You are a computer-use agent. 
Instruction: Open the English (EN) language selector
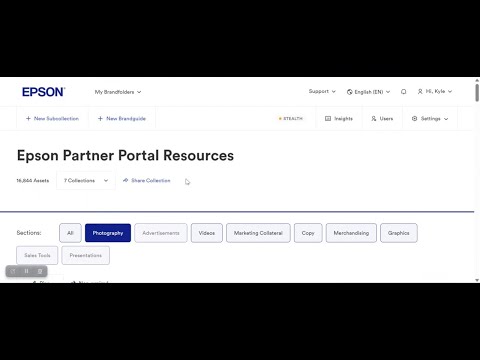click(368, 92)
